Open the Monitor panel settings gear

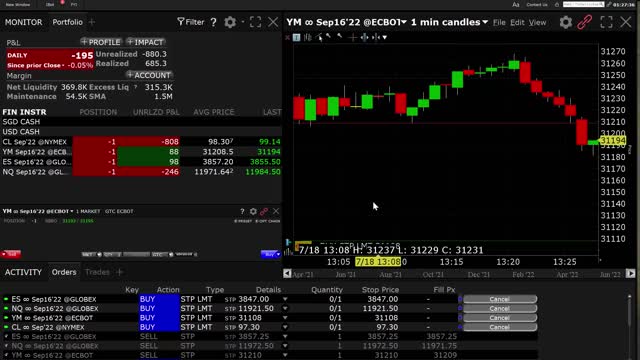[x=230, y=22]
